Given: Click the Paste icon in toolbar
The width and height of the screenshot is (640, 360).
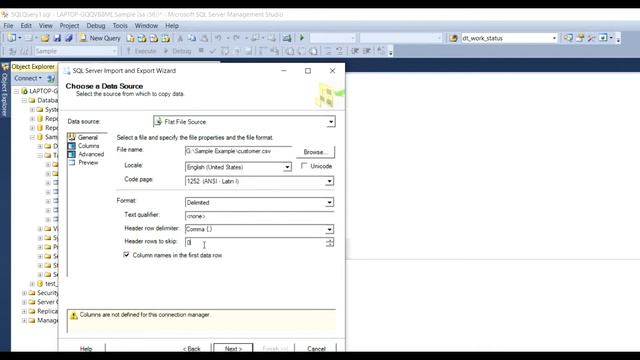Looking at the screenshot, I should [204, 38].
